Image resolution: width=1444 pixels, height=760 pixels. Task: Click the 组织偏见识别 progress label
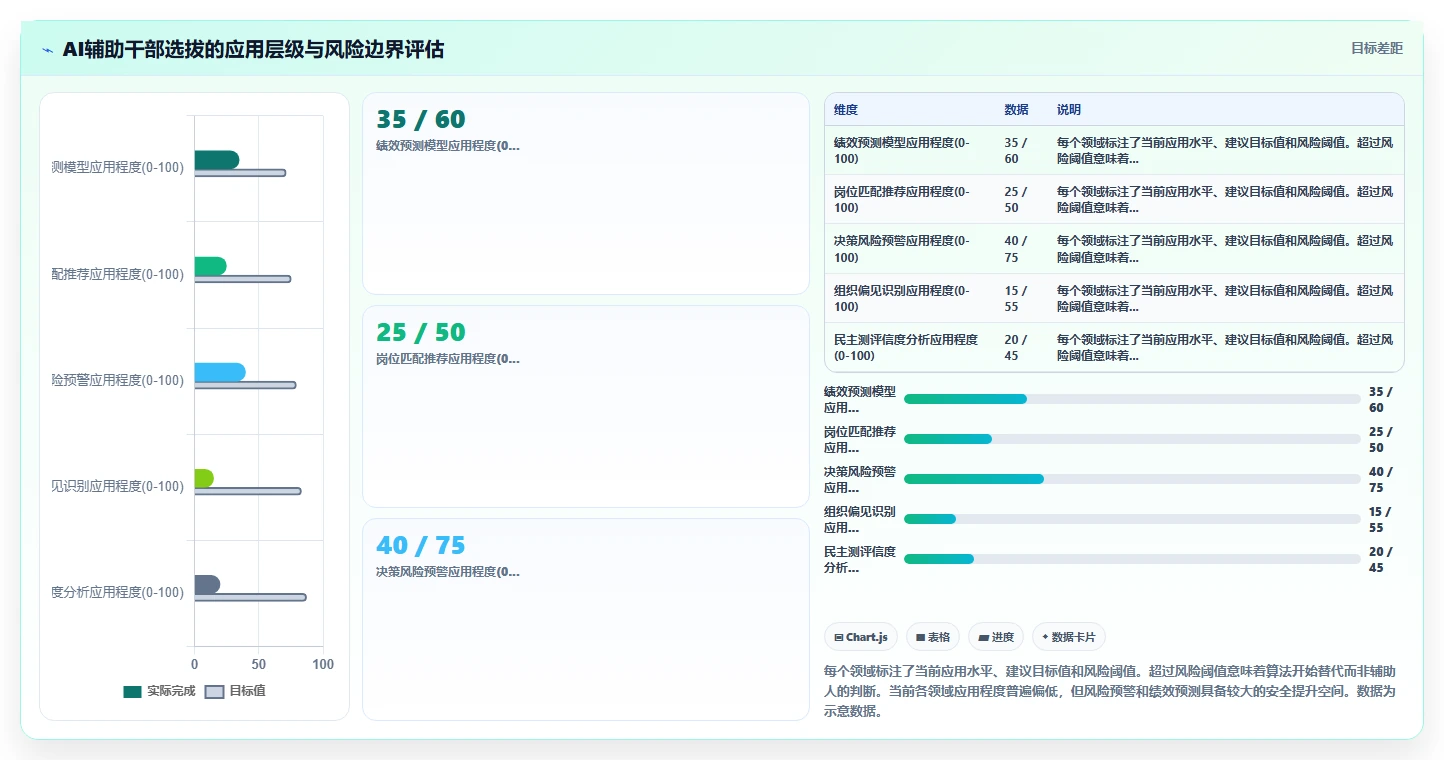pos(860,519)
